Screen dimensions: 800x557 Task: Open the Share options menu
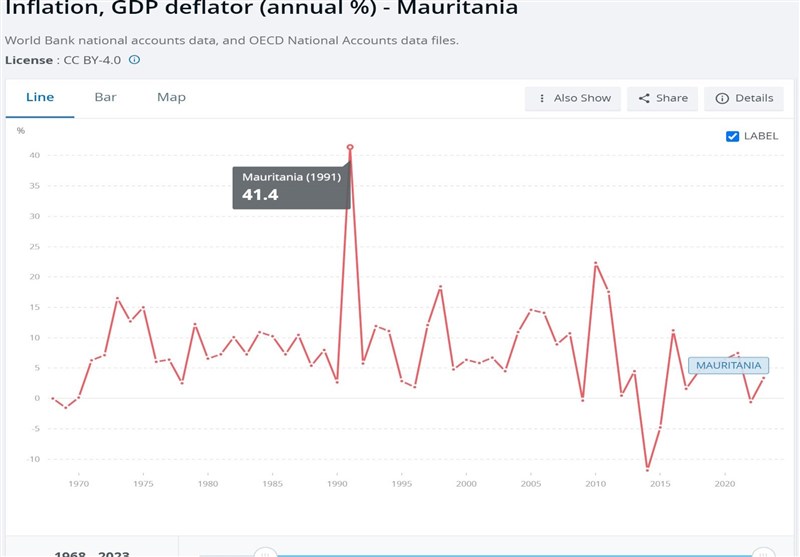[663, 98]
